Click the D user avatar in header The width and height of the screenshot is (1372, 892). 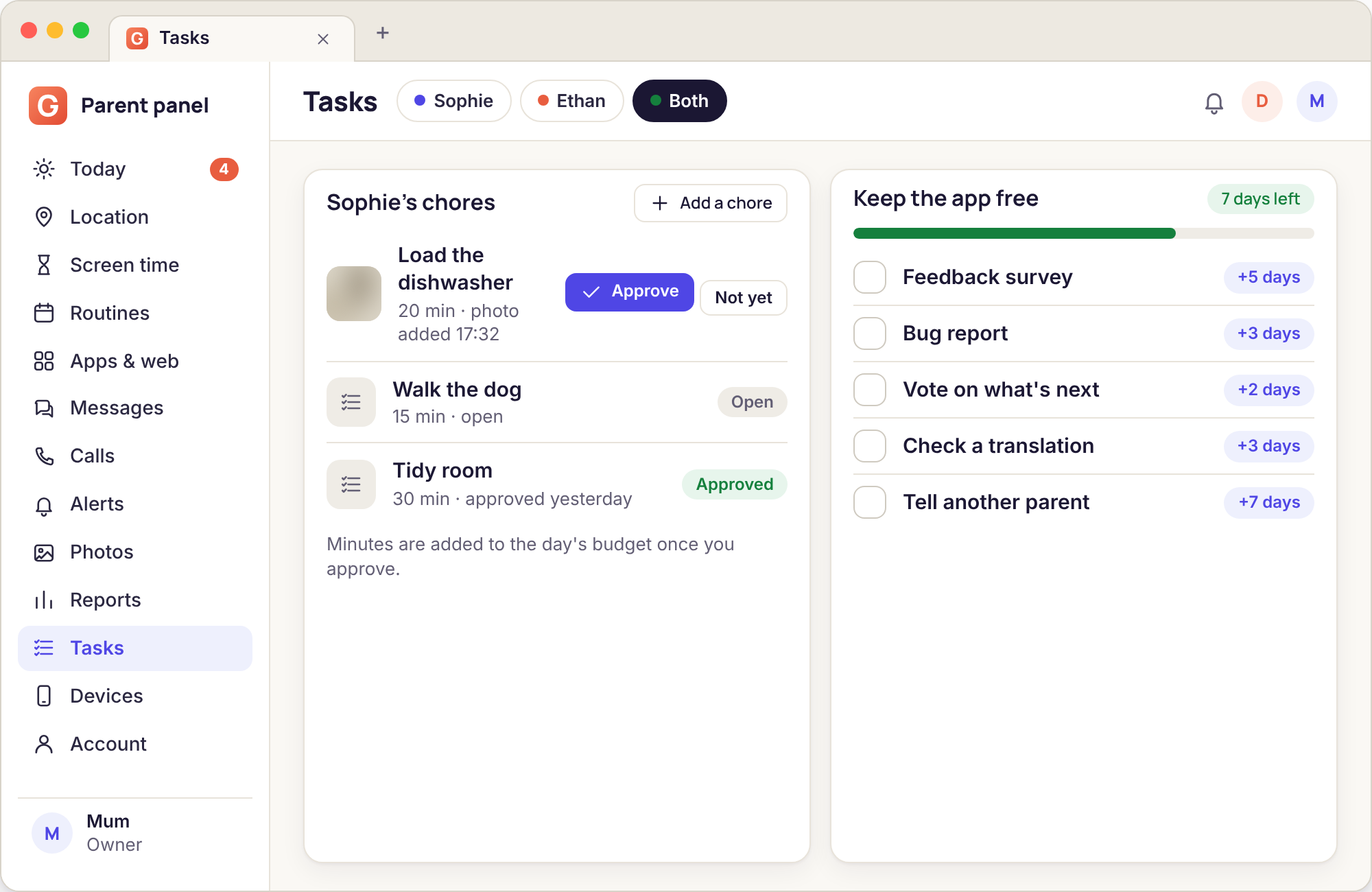pyautogui.click(x=1262, y=102)
